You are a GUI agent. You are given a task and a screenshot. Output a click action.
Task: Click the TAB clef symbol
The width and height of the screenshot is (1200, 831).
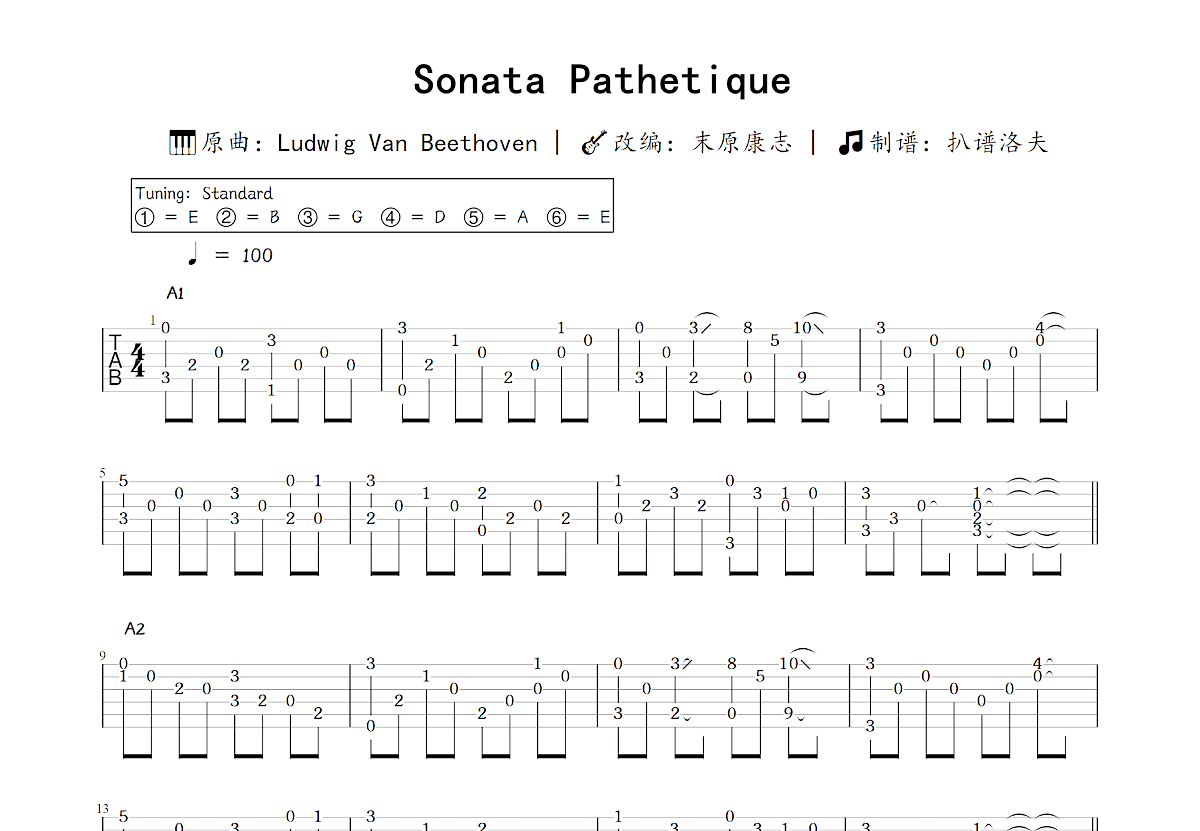click(115, 361)
